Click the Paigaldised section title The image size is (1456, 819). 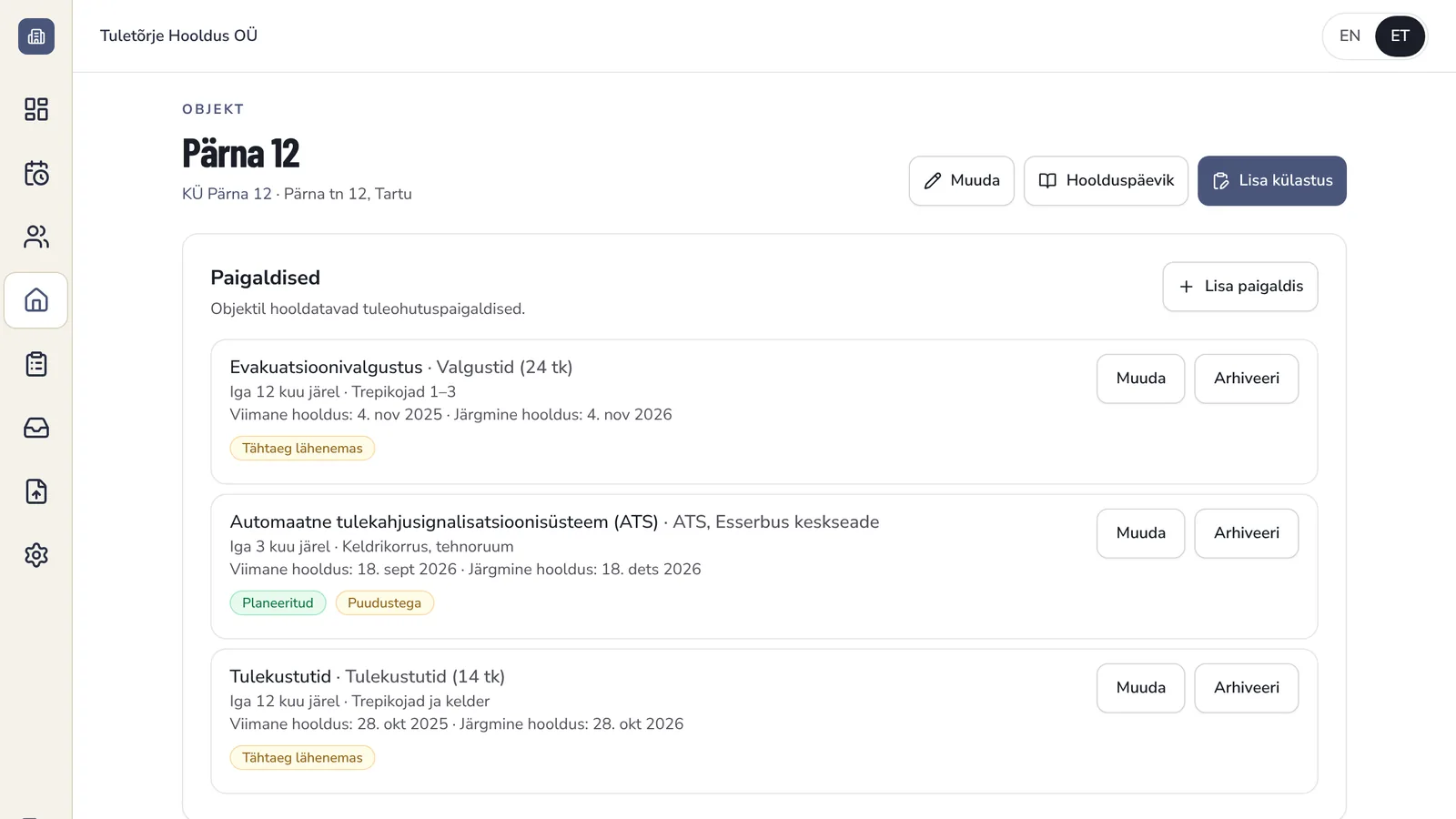[266, 278]
